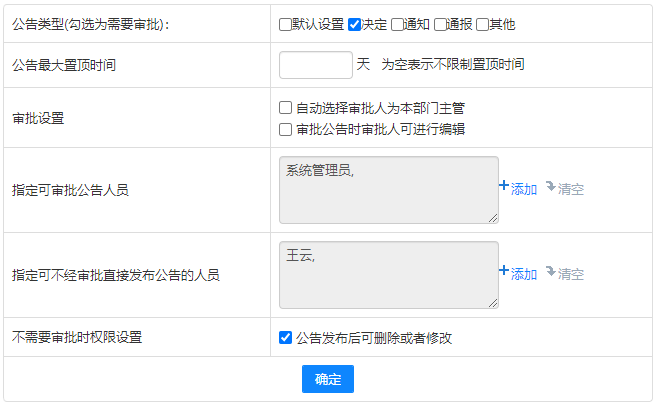
Task: Click 添加 link for approver list
Action: click(x=524, y=189)
